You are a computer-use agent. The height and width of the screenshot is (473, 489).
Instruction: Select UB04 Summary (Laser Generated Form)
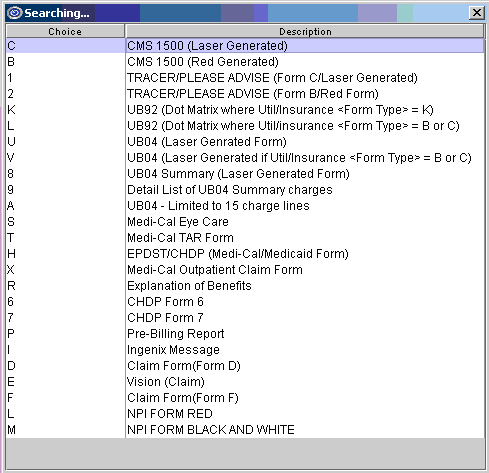tap(245, 174)
